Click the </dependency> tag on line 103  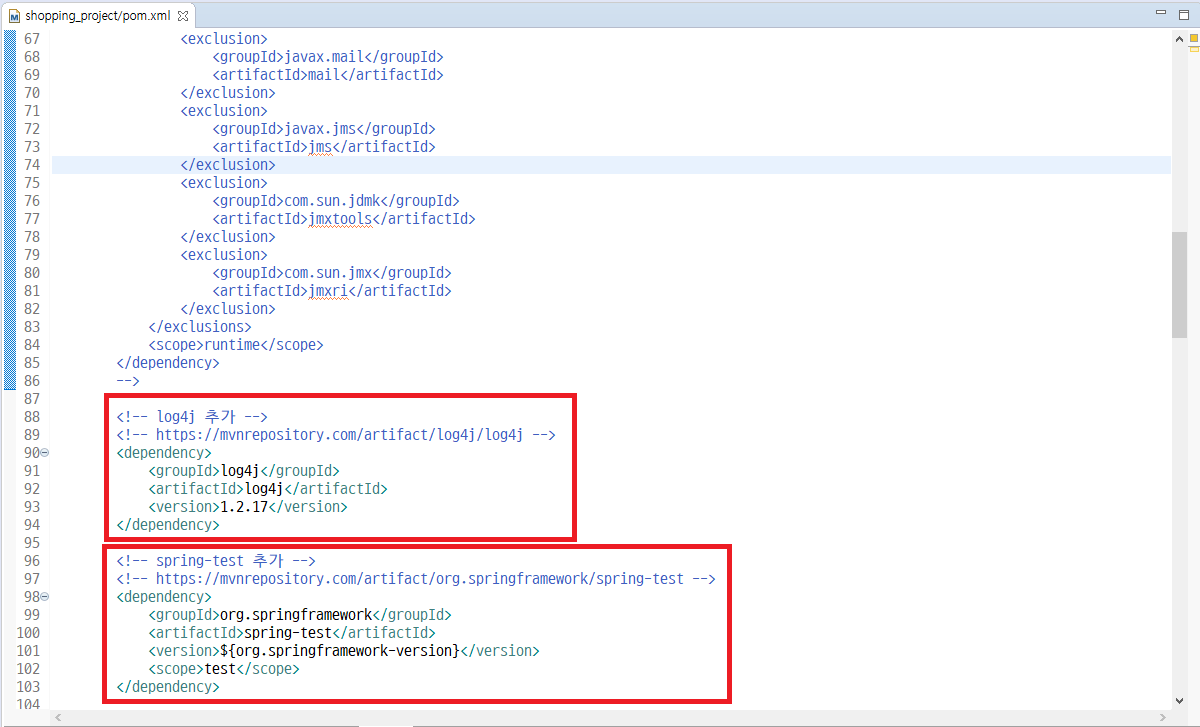click(x=168, y=687)
